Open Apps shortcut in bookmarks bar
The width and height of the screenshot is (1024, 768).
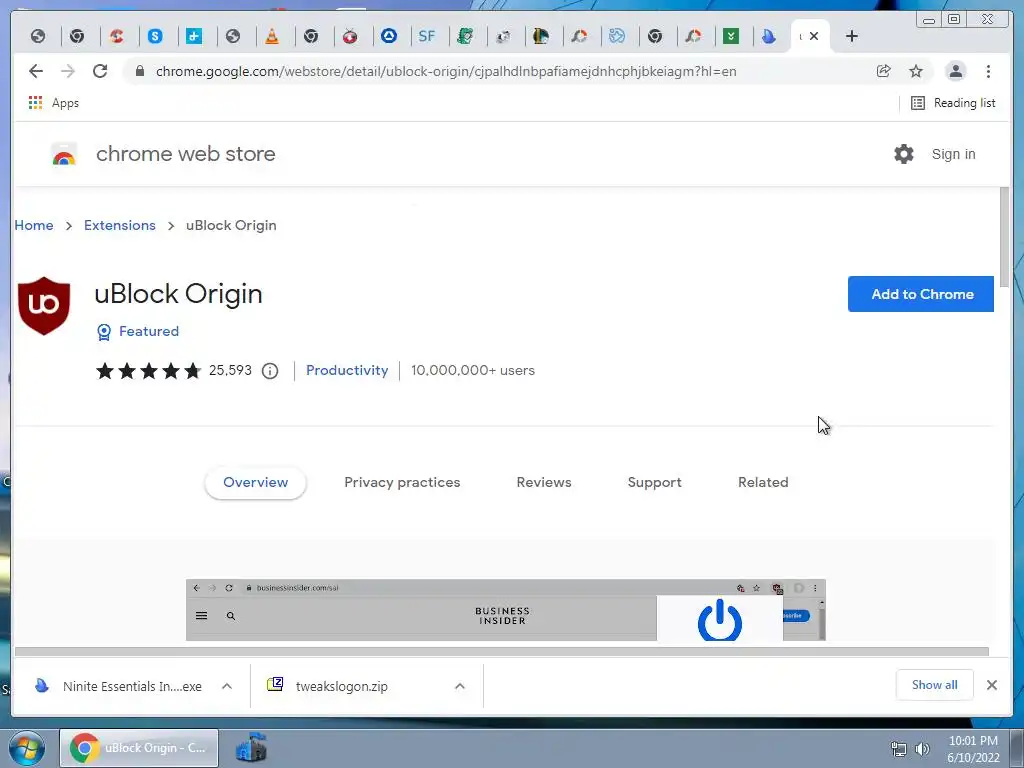point(54,103)
